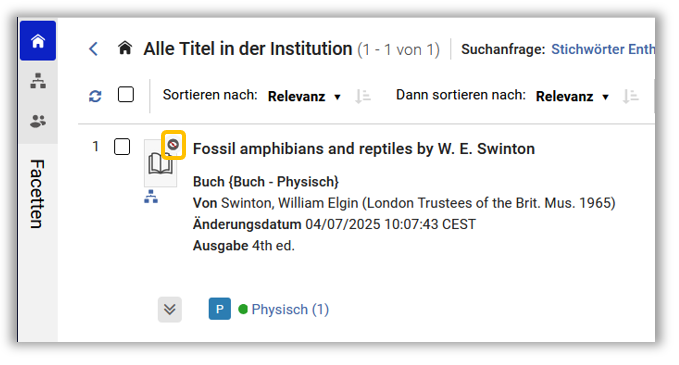Click the red suppressed indicator icon
The height and width of the screenshot is (365, 679).
pyautogui.click(x=173, y=145)
